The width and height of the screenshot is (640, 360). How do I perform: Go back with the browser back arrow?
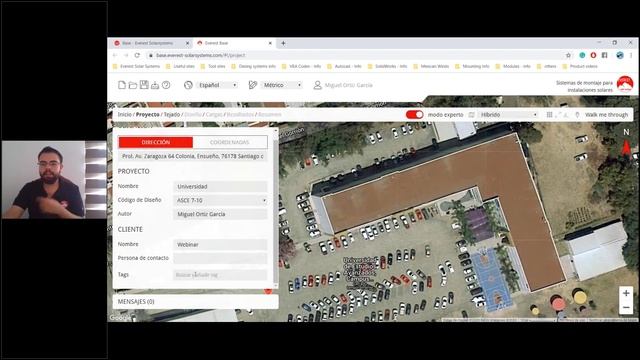click(x=115, y=55)
